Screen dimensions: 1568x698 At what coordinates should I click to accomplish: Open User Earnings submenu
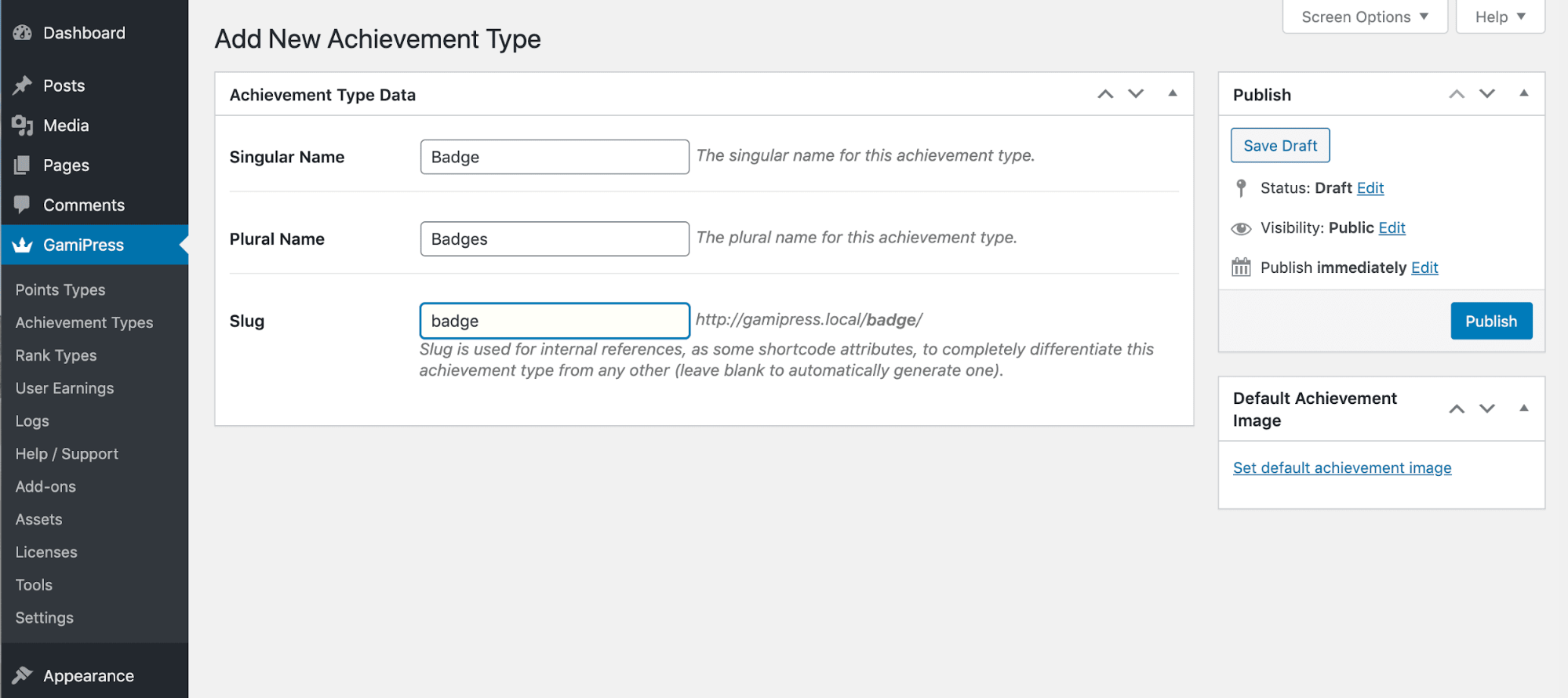(x=64, y=388)
